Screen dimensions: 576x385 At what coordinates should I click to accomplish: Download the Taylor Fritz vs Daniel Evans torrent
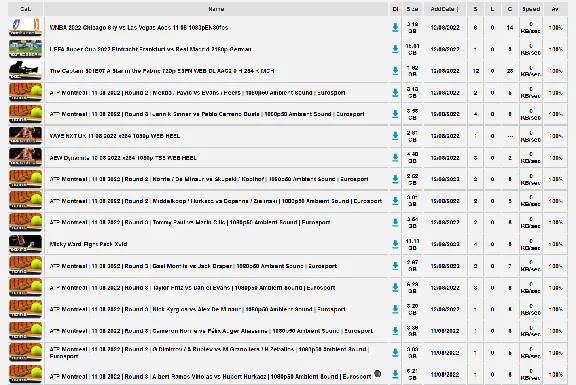395,288
